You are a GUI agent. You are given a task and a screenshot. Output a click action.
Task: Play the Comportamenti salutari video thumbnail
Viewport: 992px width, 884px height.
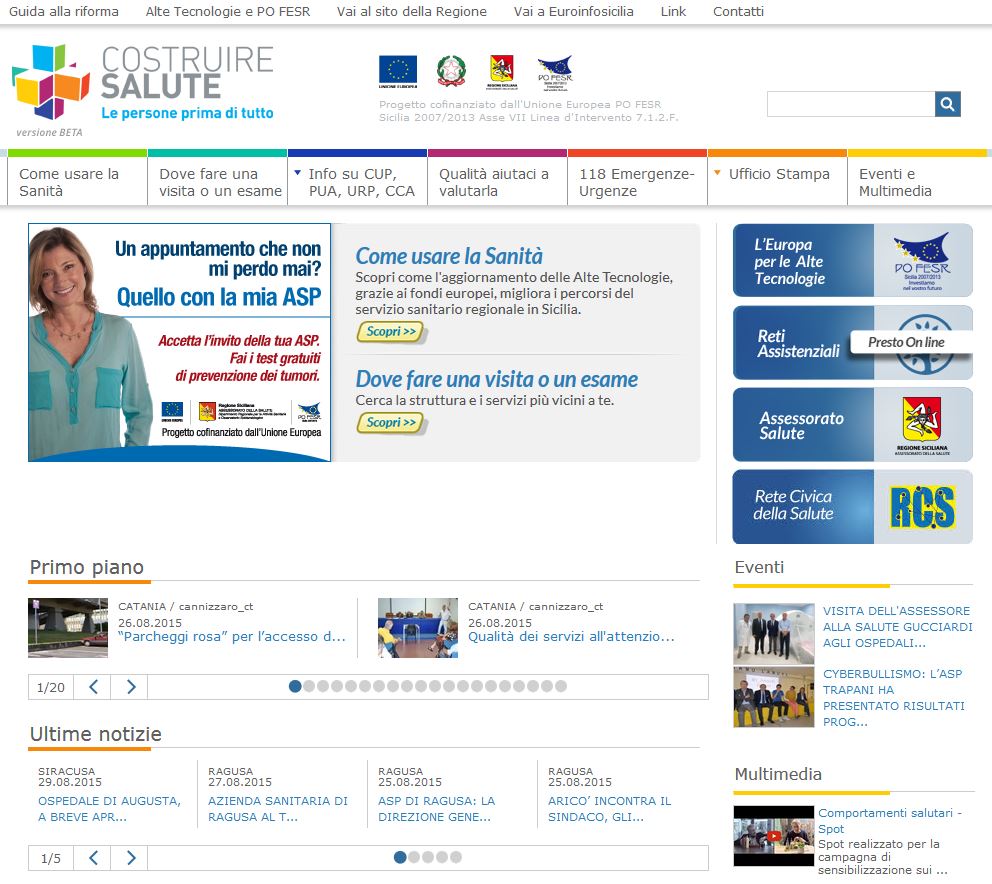click(773, 835)
